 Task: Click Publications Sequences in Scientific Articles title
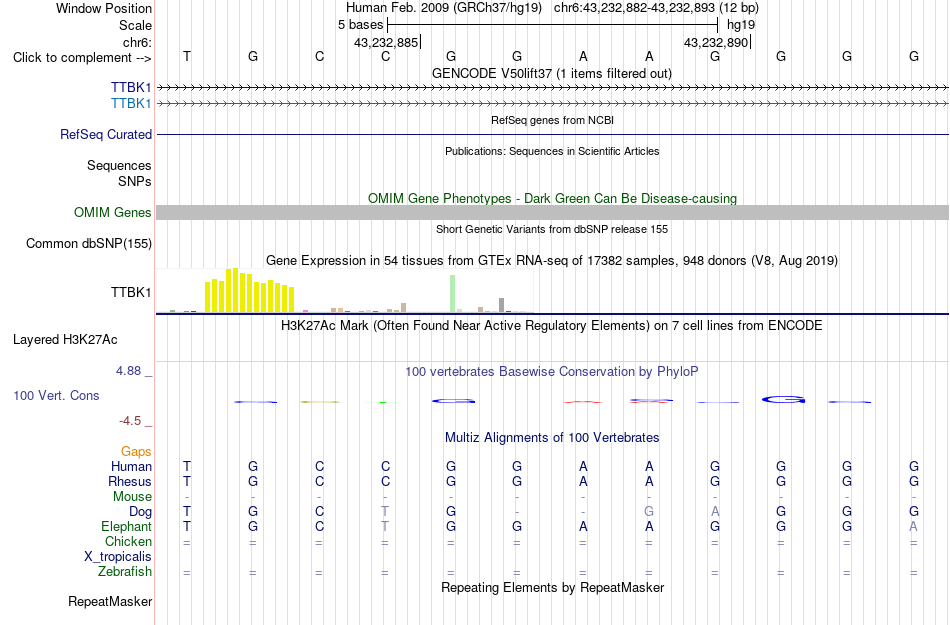pyautogui.click(x=552, y=151)
